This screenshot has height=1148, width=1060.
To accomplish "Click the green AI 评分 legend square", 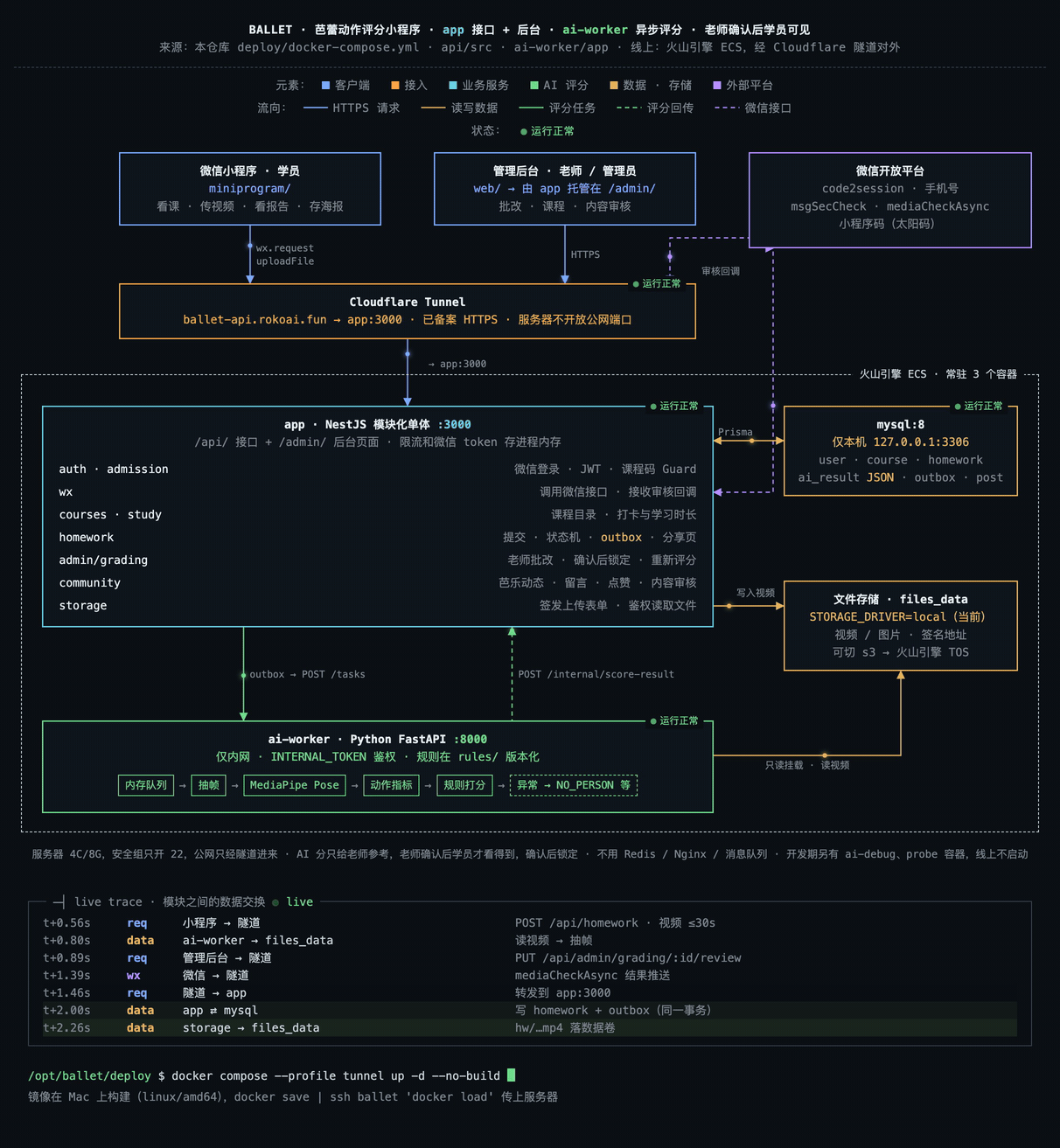I will 534,85.
